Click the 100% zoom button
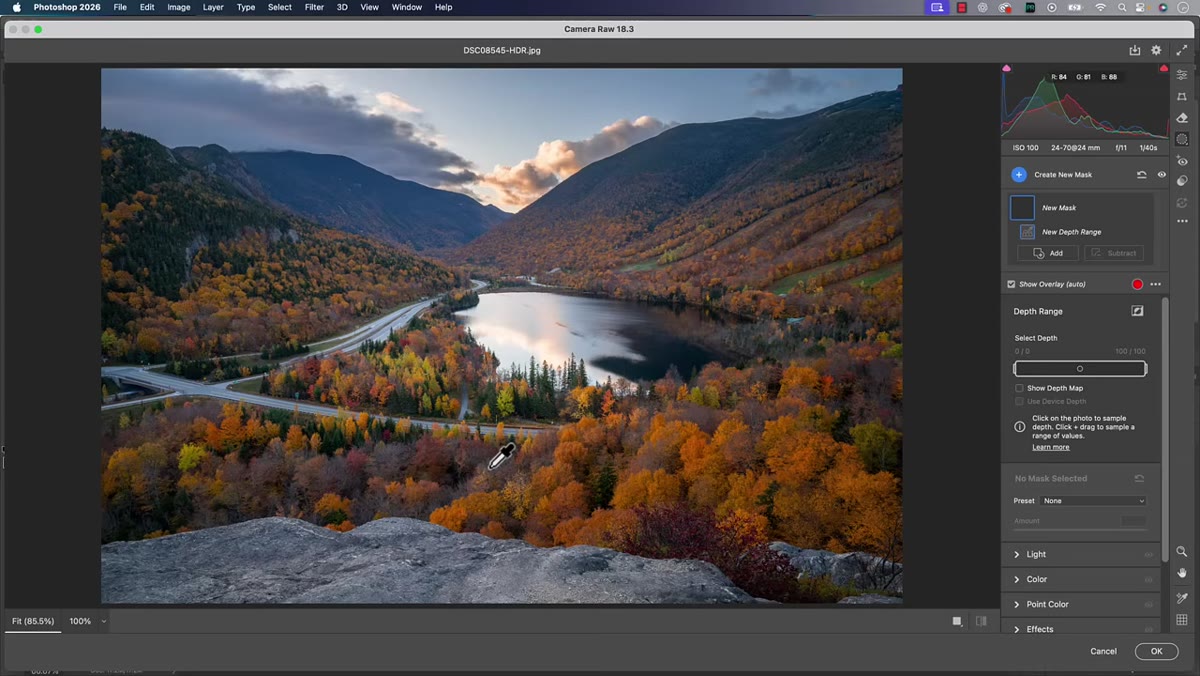This screenshot has height=676, width=1200. [80, 621]
